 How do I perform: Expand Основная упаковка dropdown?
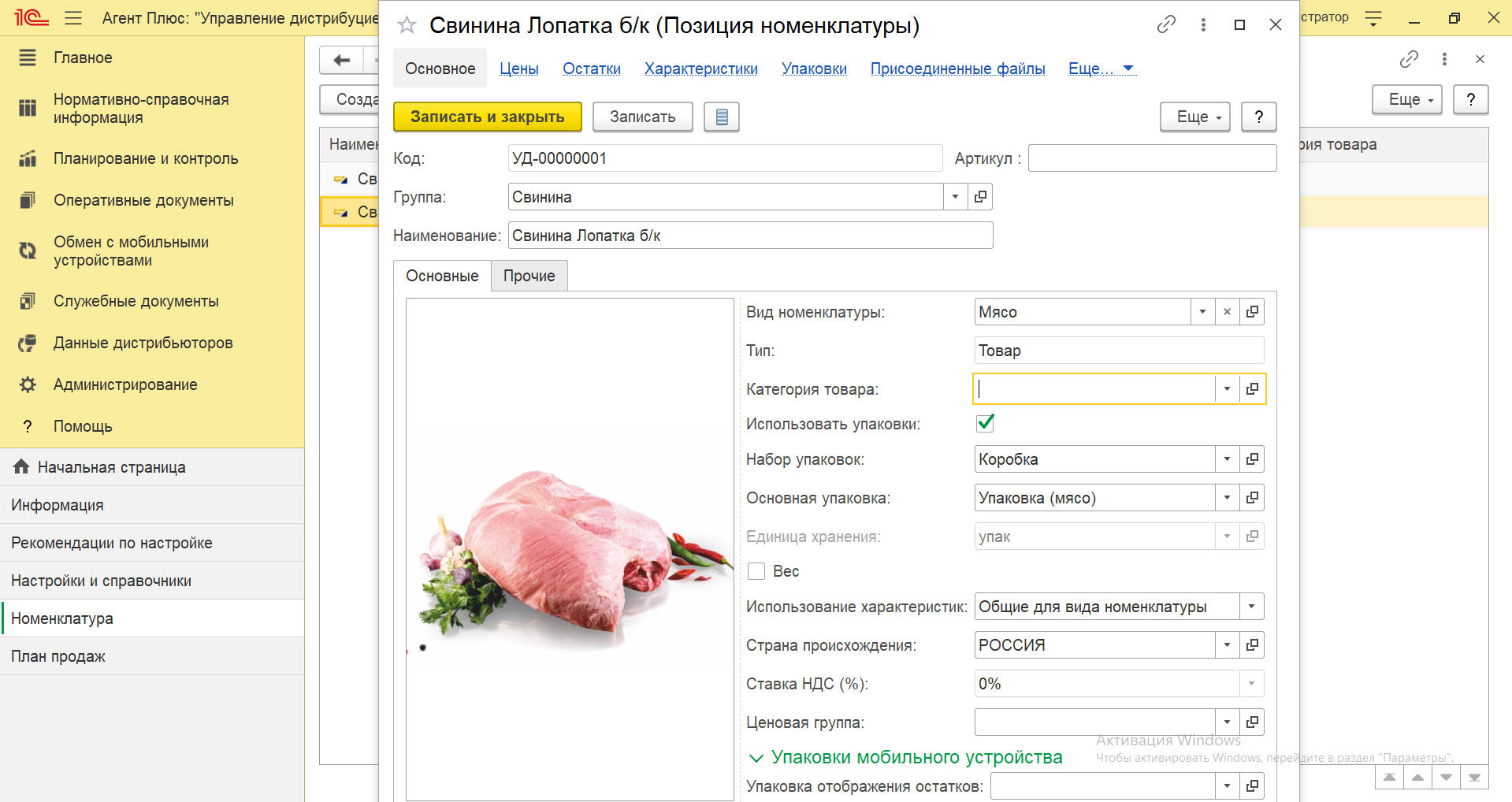click(1227, 498)
